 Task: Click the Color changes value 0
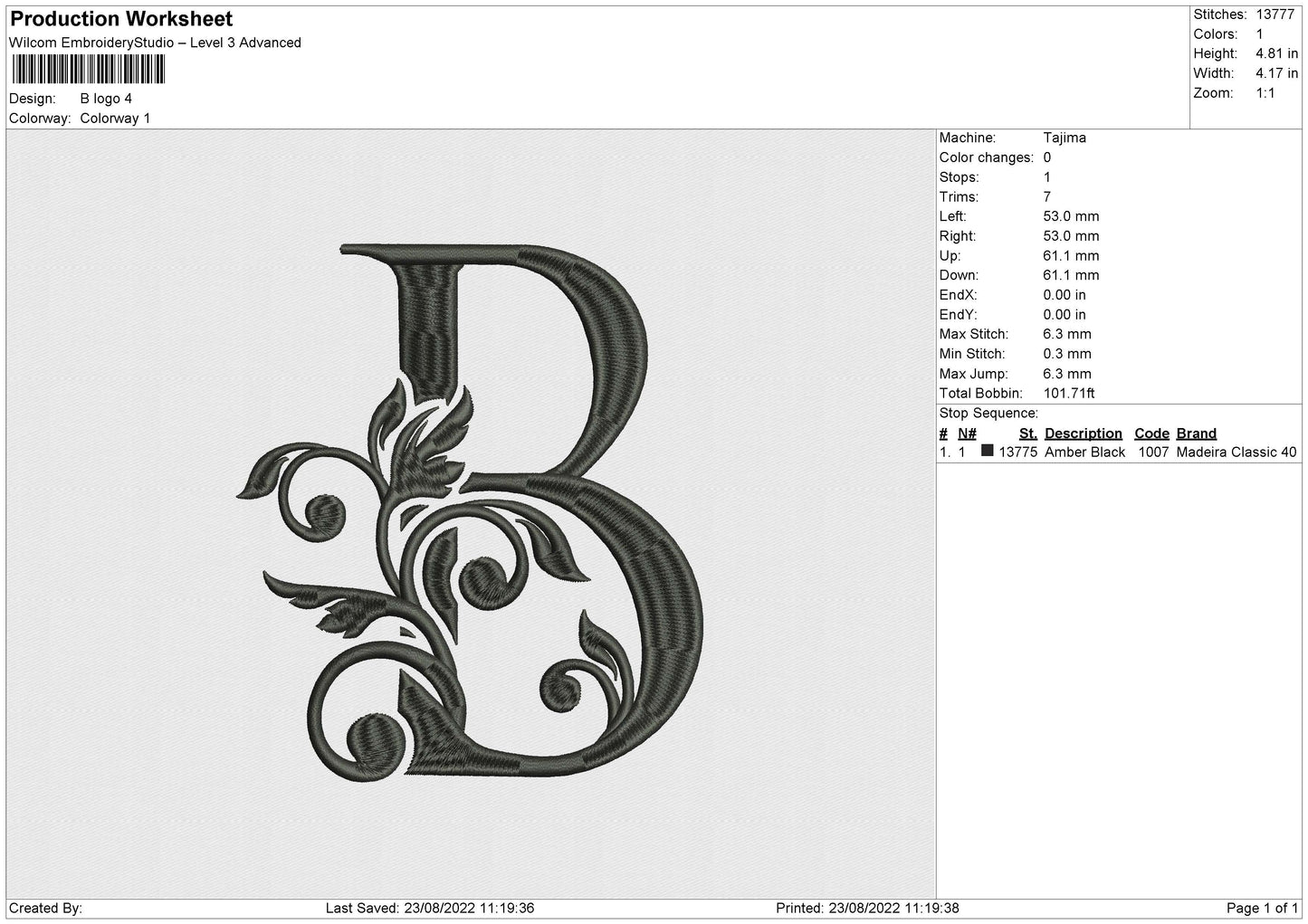coord(1047,157)
